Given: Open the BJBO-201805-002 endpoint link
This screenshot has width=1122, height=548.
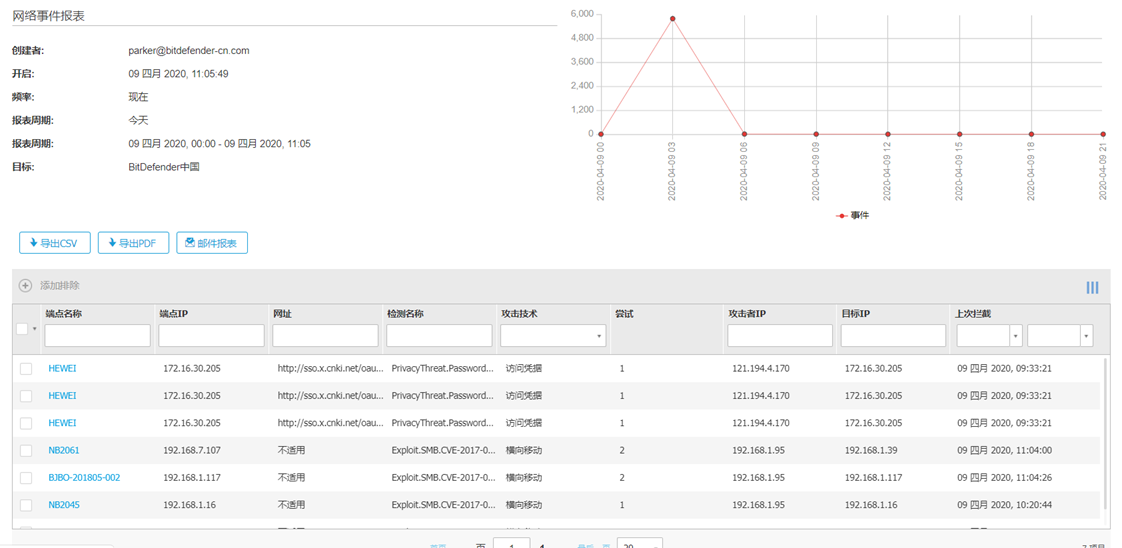Looking at the screenshot, I should (84, 478).
